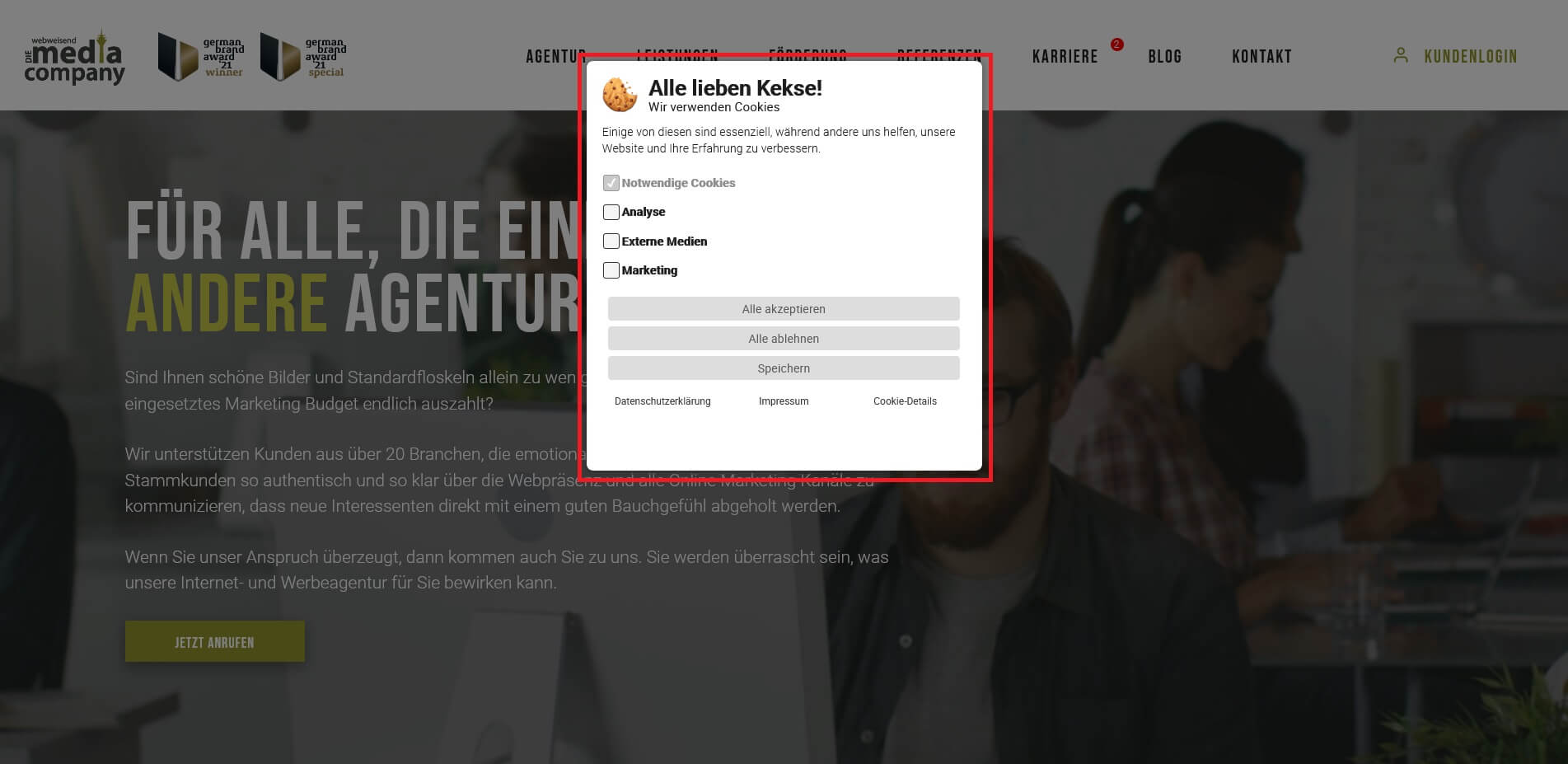Screen dimensions: 1568x764
Task: Click the German Brand Award special badge
Action: pyautogui.click(x=303, y=56)
